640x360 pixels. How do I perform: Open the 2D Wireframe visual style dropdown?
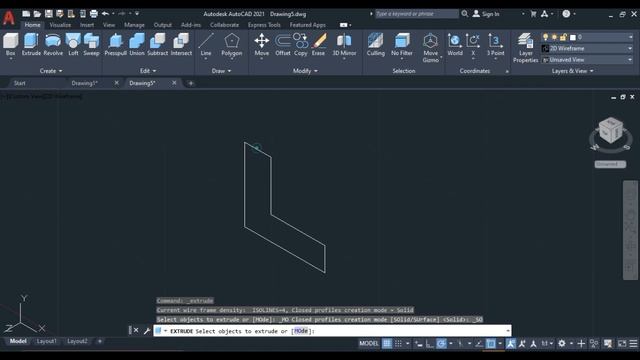(587, 48)
